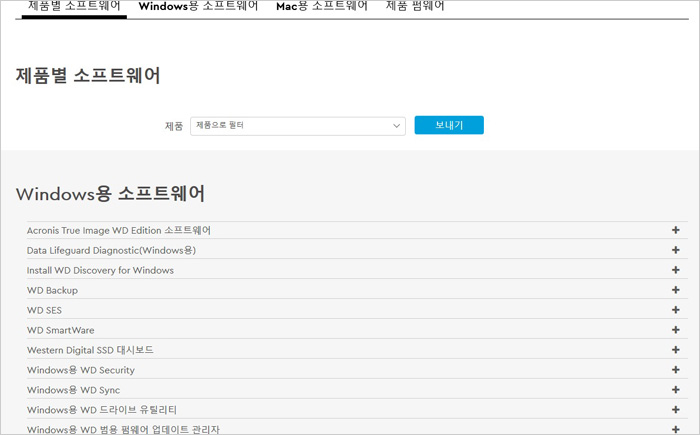The image size is (700, 435).
Task: Open Data Lifeguard Diagnostic(Windows용) text
Action: (x=111, y=251)
